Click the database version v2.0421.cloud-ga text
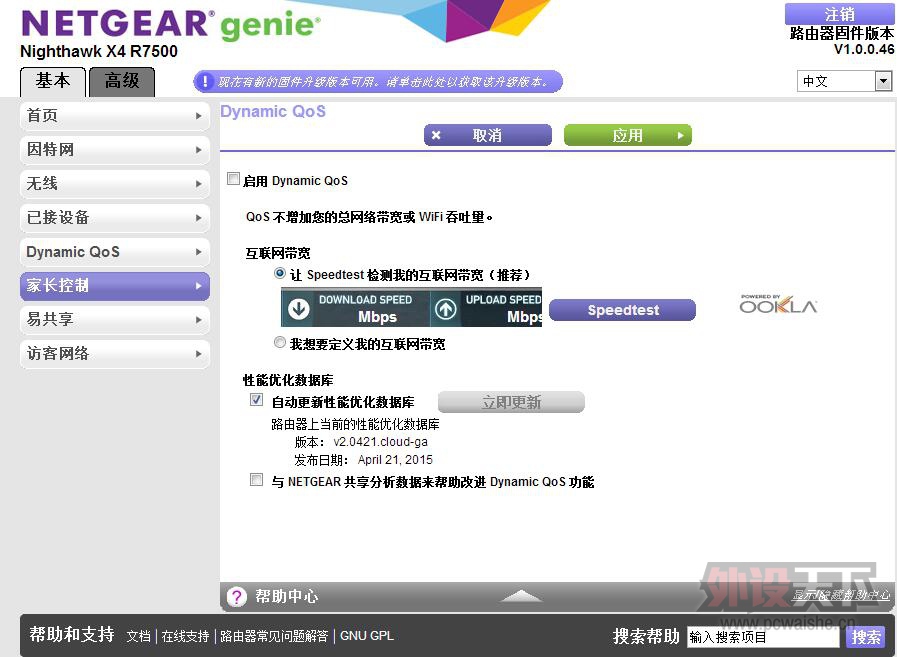The height and width of the screenshot is (657, 897). coord(380,442)
